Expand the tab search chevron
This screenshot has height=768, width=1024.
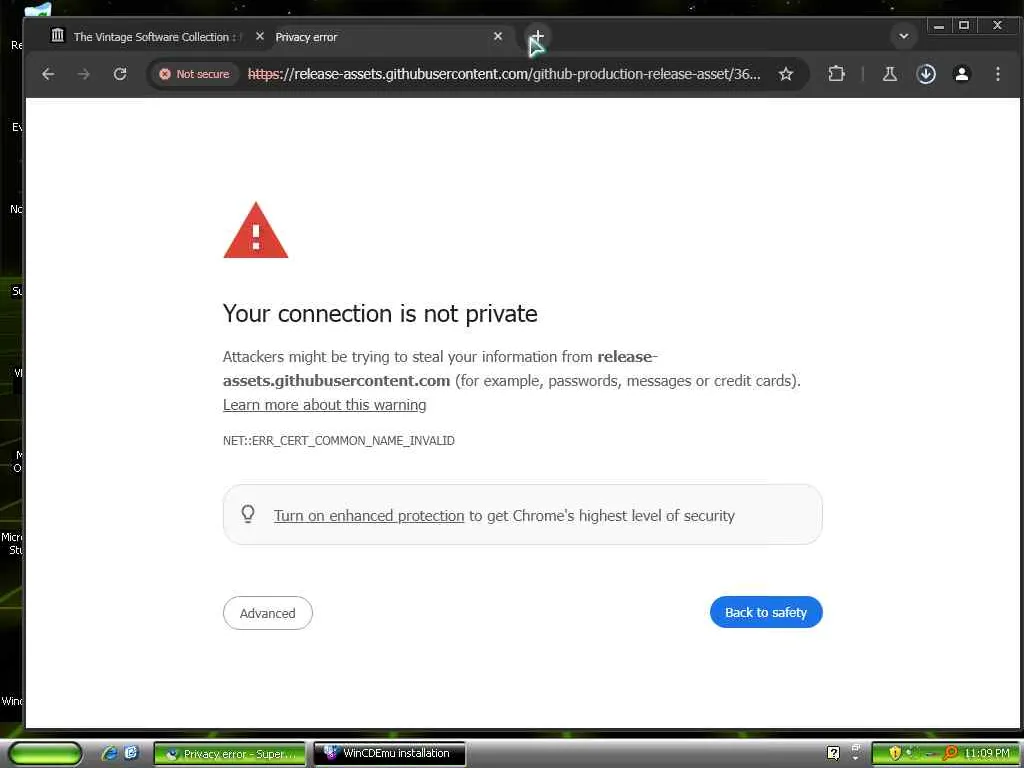pos(904,37)
